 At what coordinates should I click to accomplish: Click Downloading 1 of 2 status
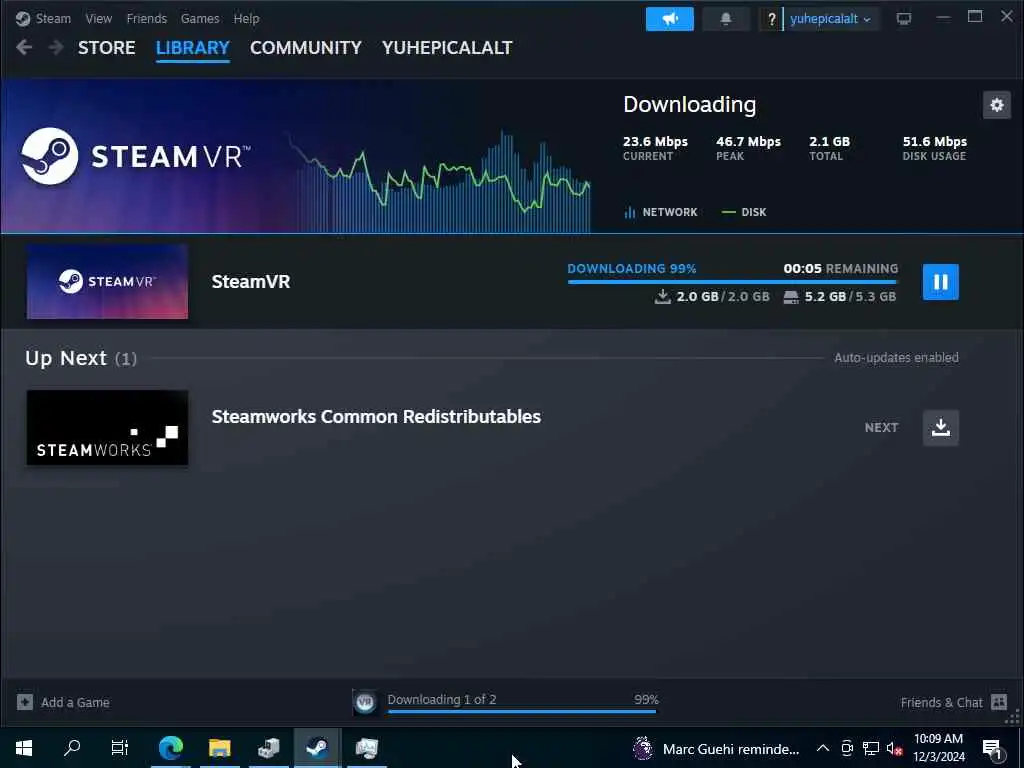[x=442, y=699]
